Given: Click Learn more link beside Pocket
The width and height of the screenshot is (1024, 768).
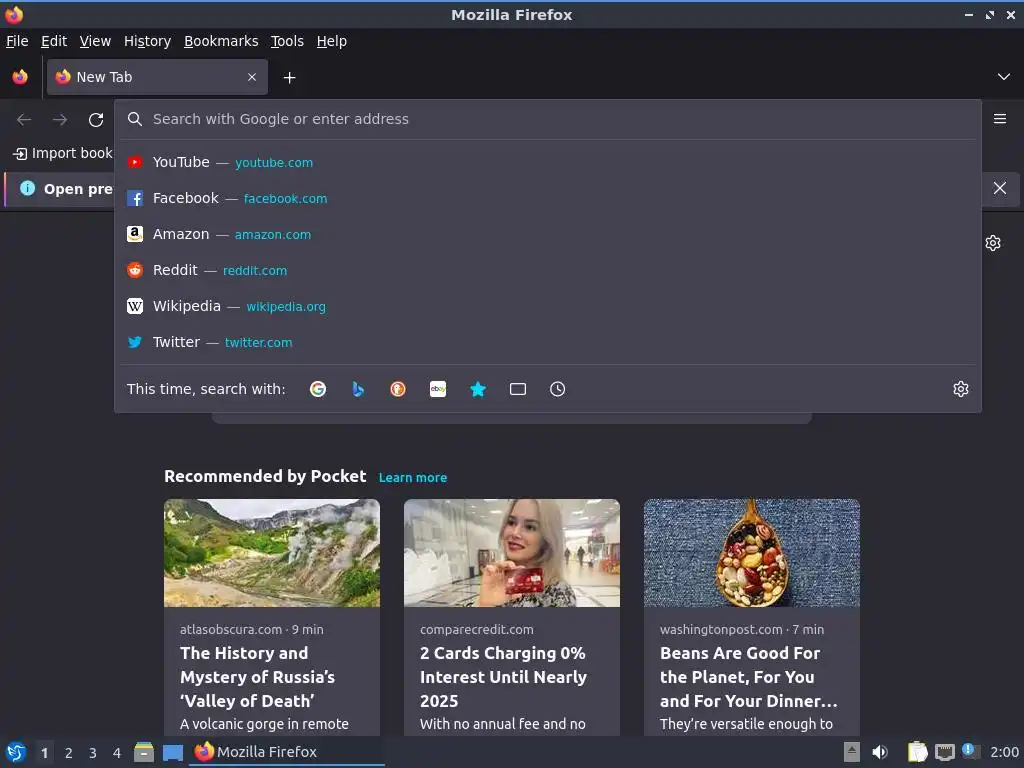Looking at the screenshot, I should [413, 477].
